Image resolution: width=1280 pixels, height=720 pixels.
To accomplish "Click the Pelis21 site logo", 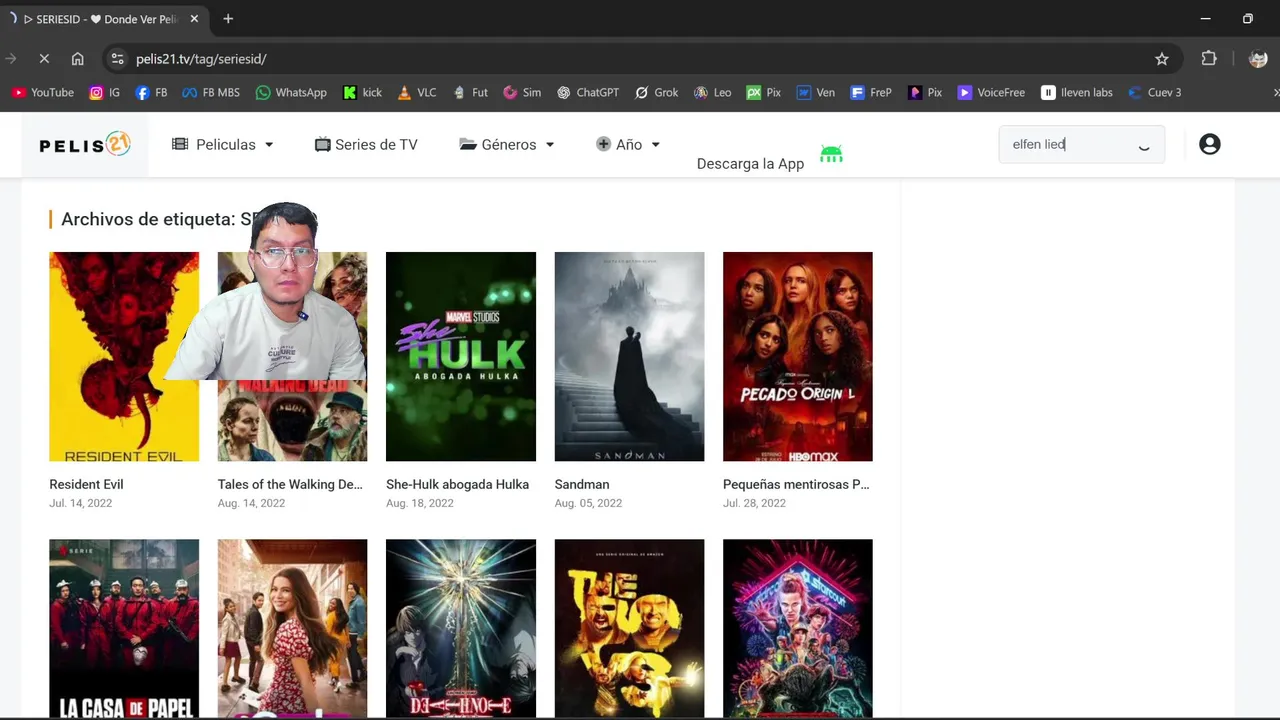I will (85, 145).
